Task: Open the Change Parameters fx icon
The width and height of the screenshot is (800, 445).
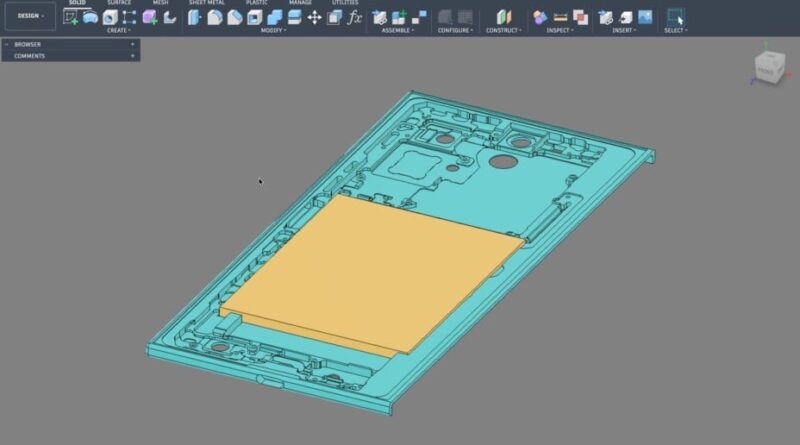Action: coord(354,17)
